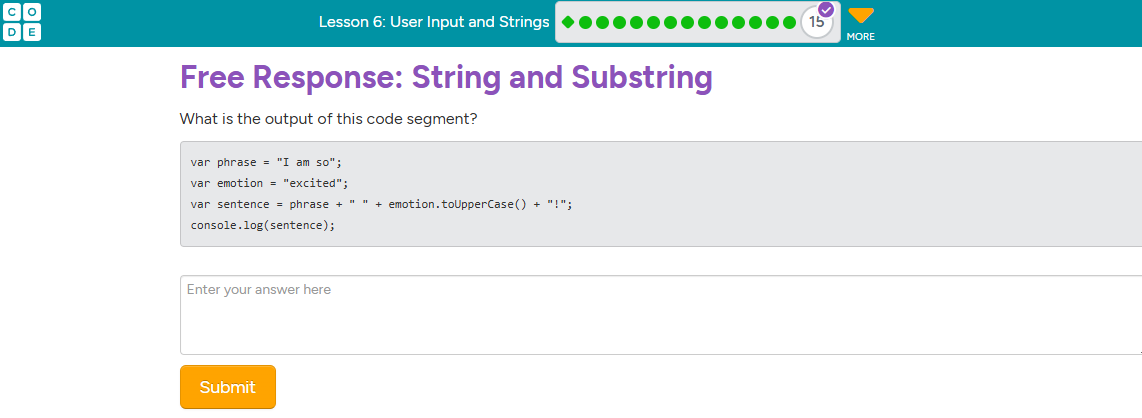Go to the level 1 diamond bubble
The image size is (1142, 418).
pyautogui.click(x=568, y=22)
